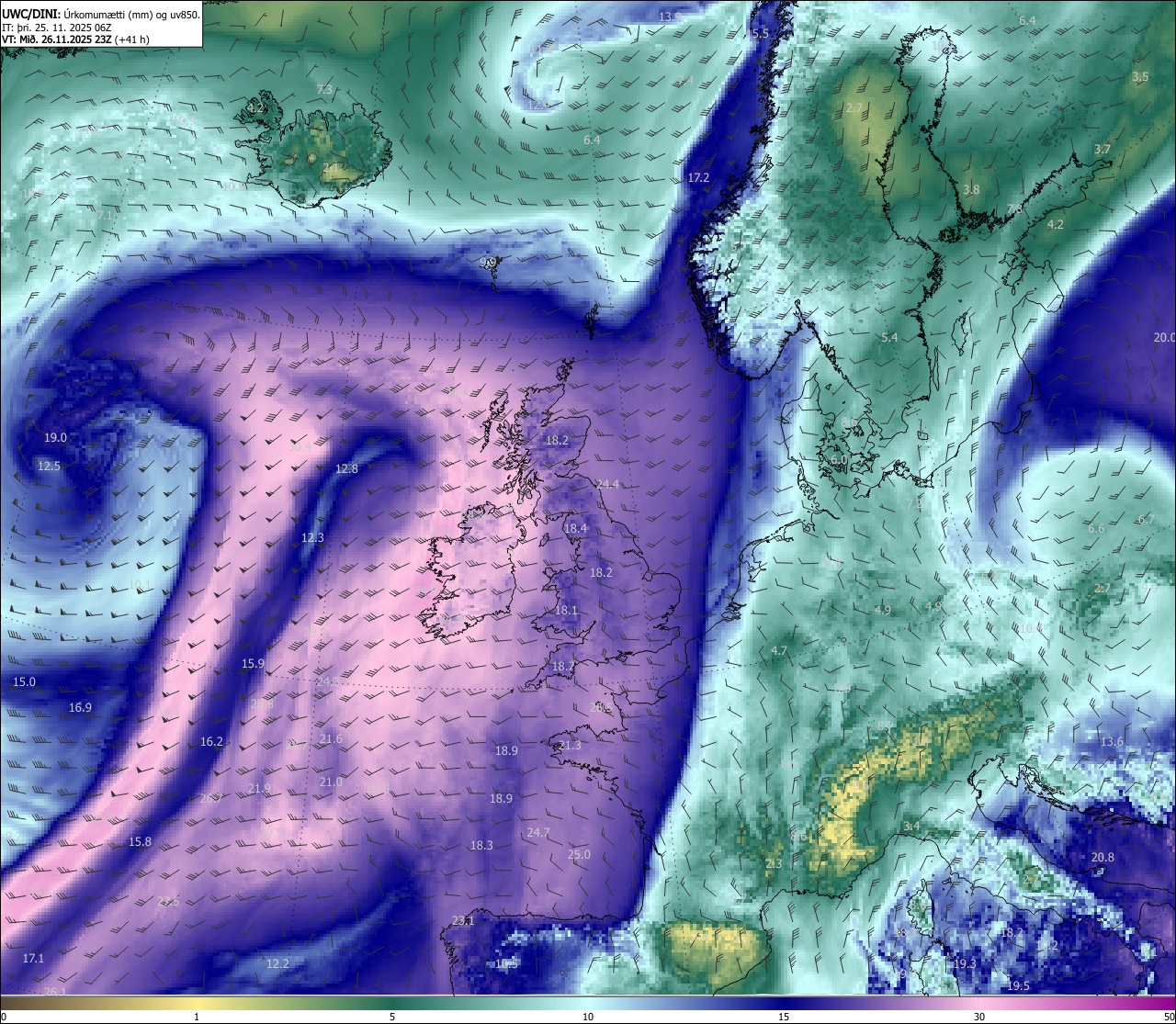Viewport: 1176px width, 1024px height.
Task: Select the 19.0 value west of the low
Action: 56,438
